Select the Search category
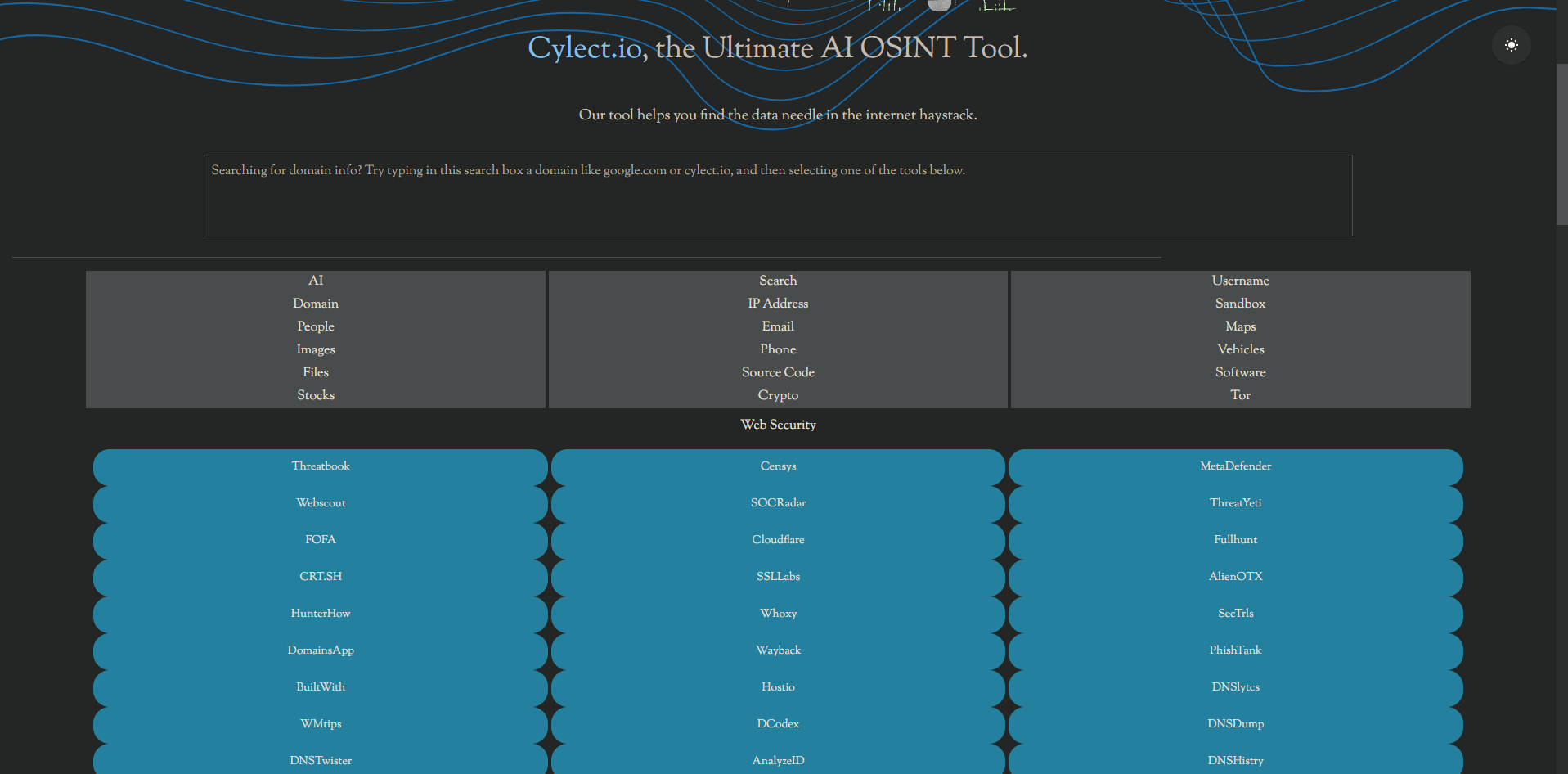1568x774 pixels. tap(778, 281)
